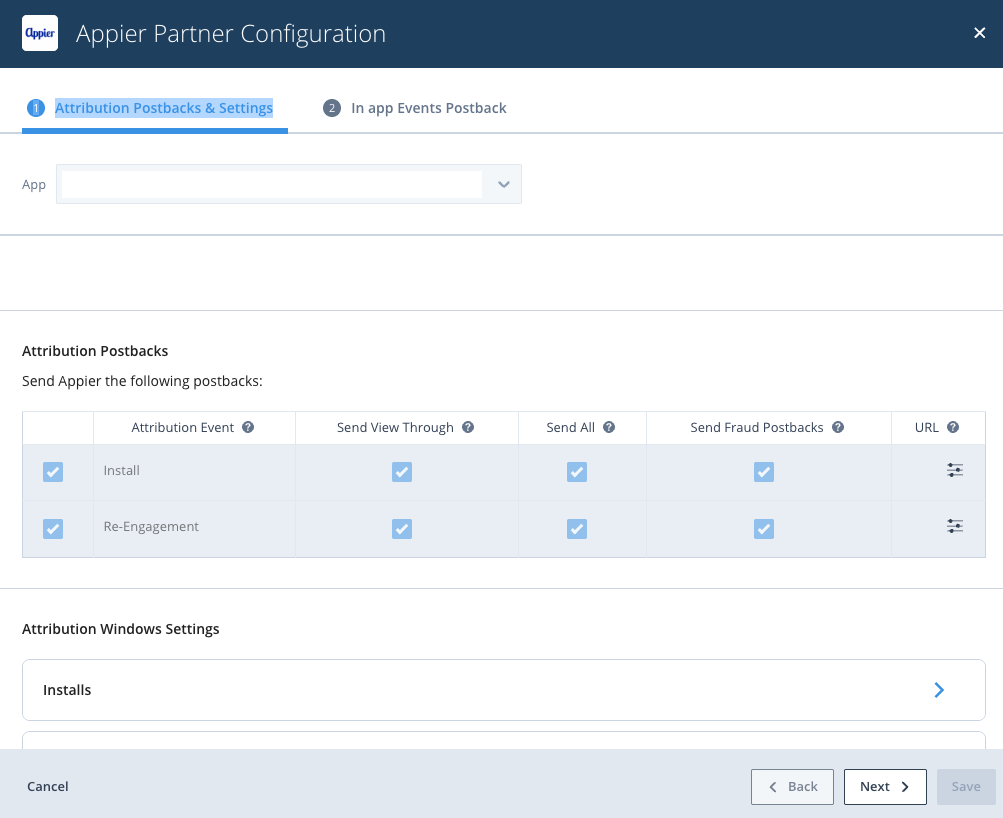Click the Send Fraud Postbacks column header
The width and height of the screenshot is (1003, 818).
coord(757,427)
